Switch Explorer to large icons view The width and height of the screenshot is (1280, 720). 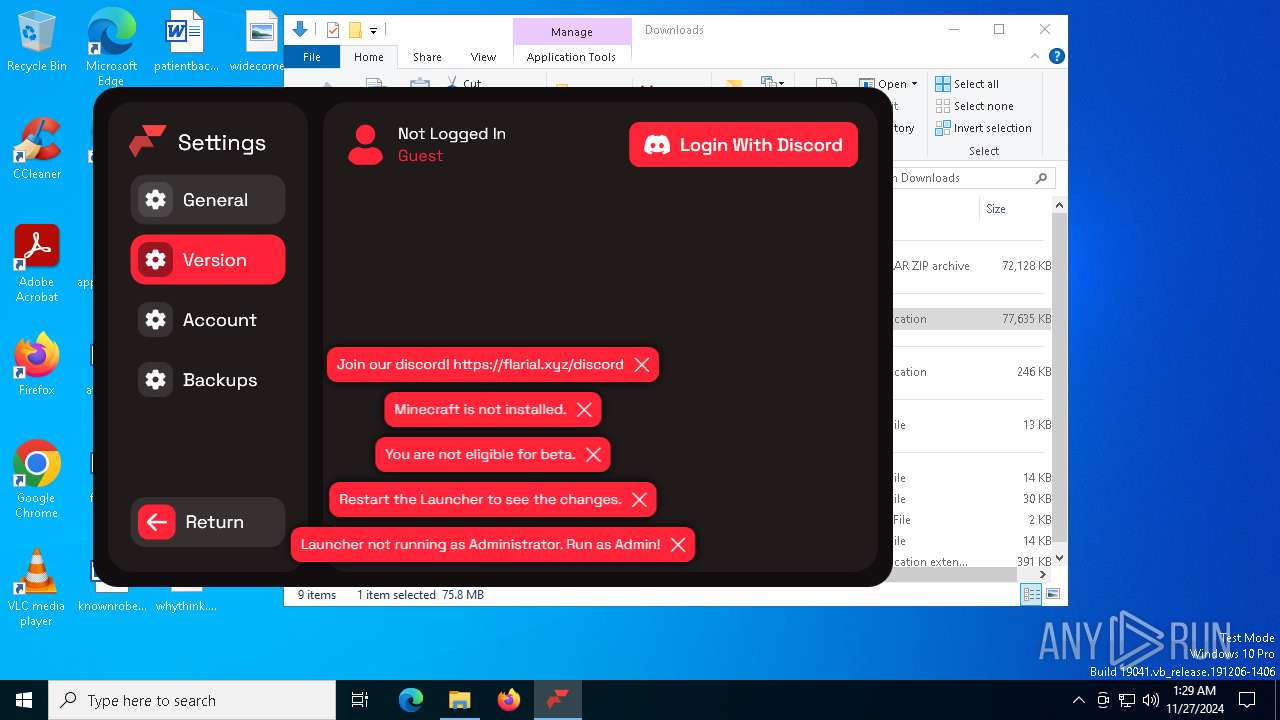point(1052,595)
